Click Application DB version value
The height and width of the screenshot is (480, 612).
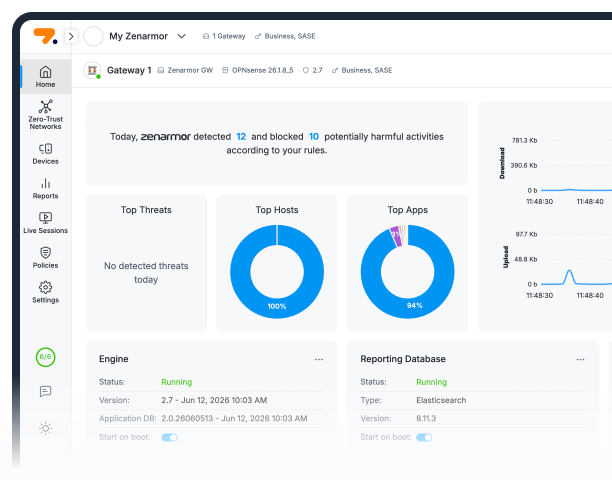234,419
